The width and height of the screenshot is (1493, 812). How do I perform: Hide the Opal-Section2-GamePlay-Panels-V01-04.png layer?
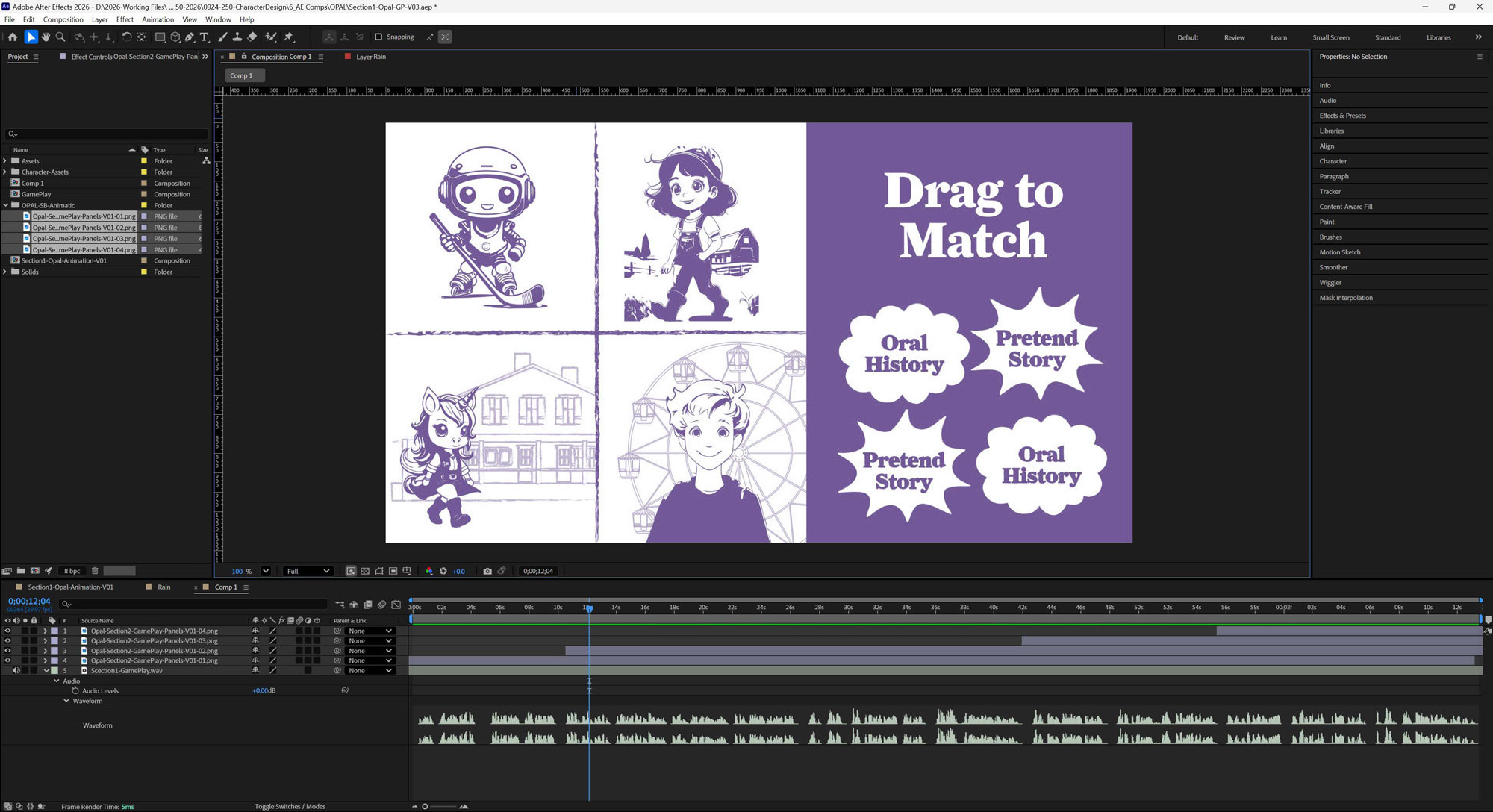pyautogui.click(x=7, y=631)
